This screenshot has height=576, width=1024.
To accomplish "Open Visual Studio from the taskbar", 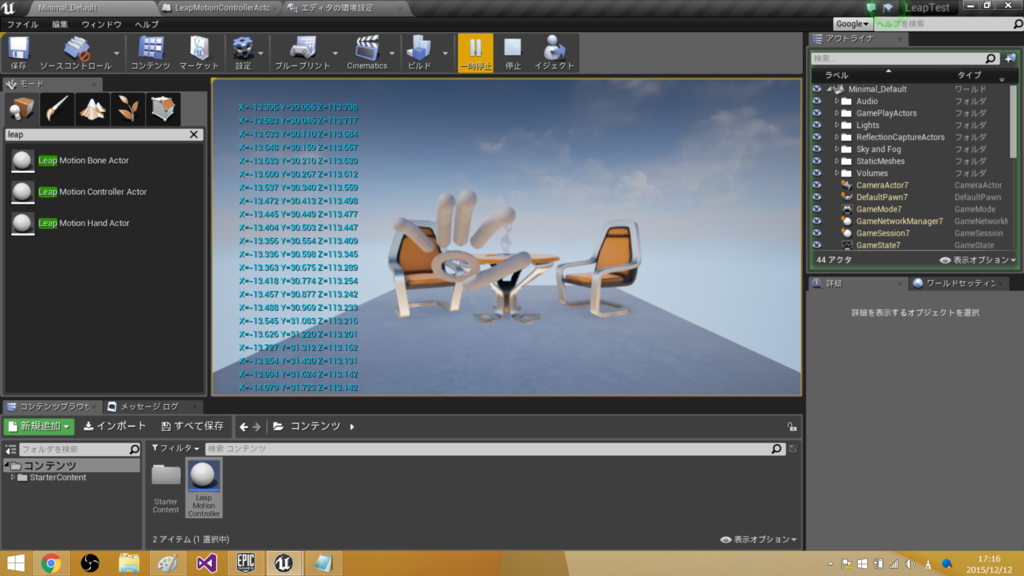I will [x=206, y=562].
